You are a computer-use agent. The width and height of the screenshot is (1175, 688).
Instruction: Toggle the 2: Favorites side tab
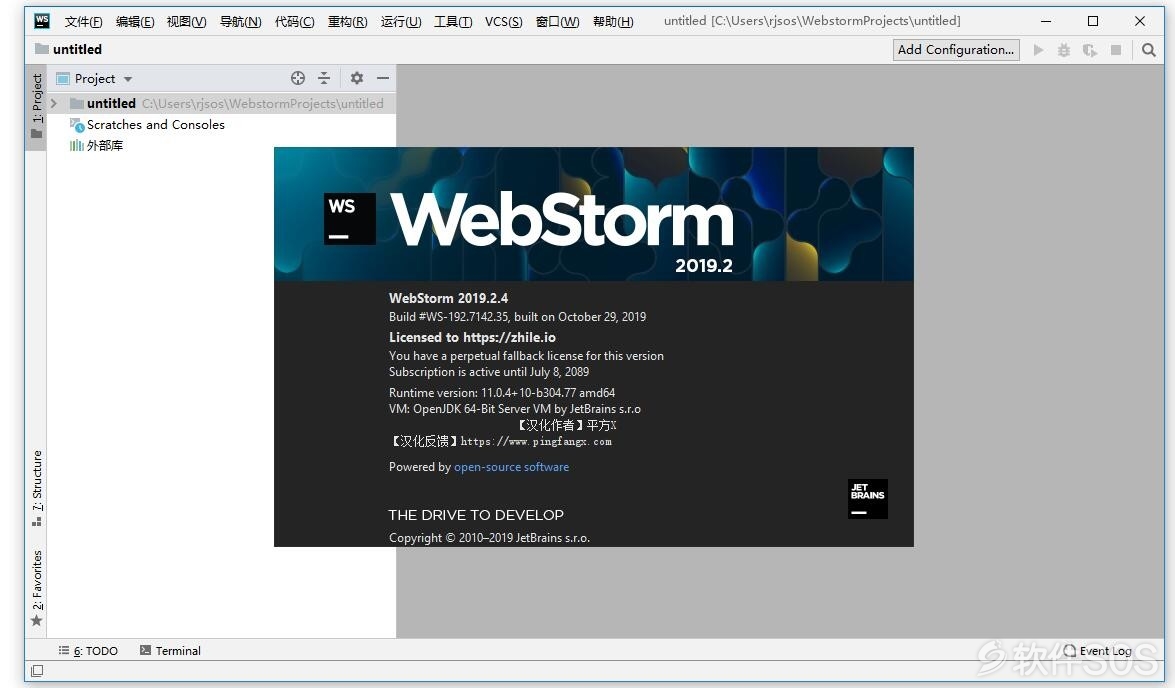coord(36,588)
